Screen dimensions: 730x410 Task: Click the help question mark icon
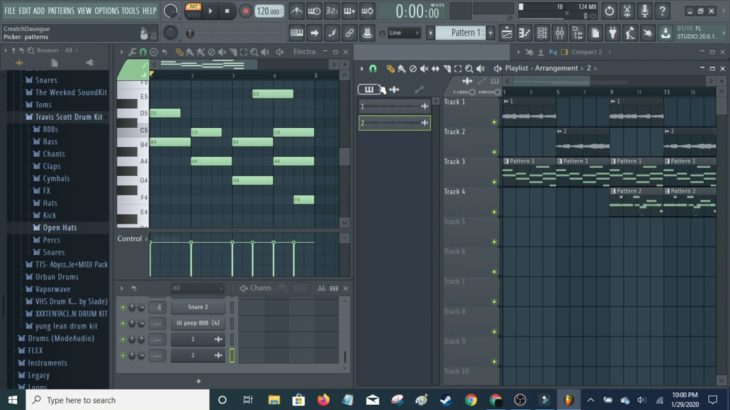coord(662,10)
